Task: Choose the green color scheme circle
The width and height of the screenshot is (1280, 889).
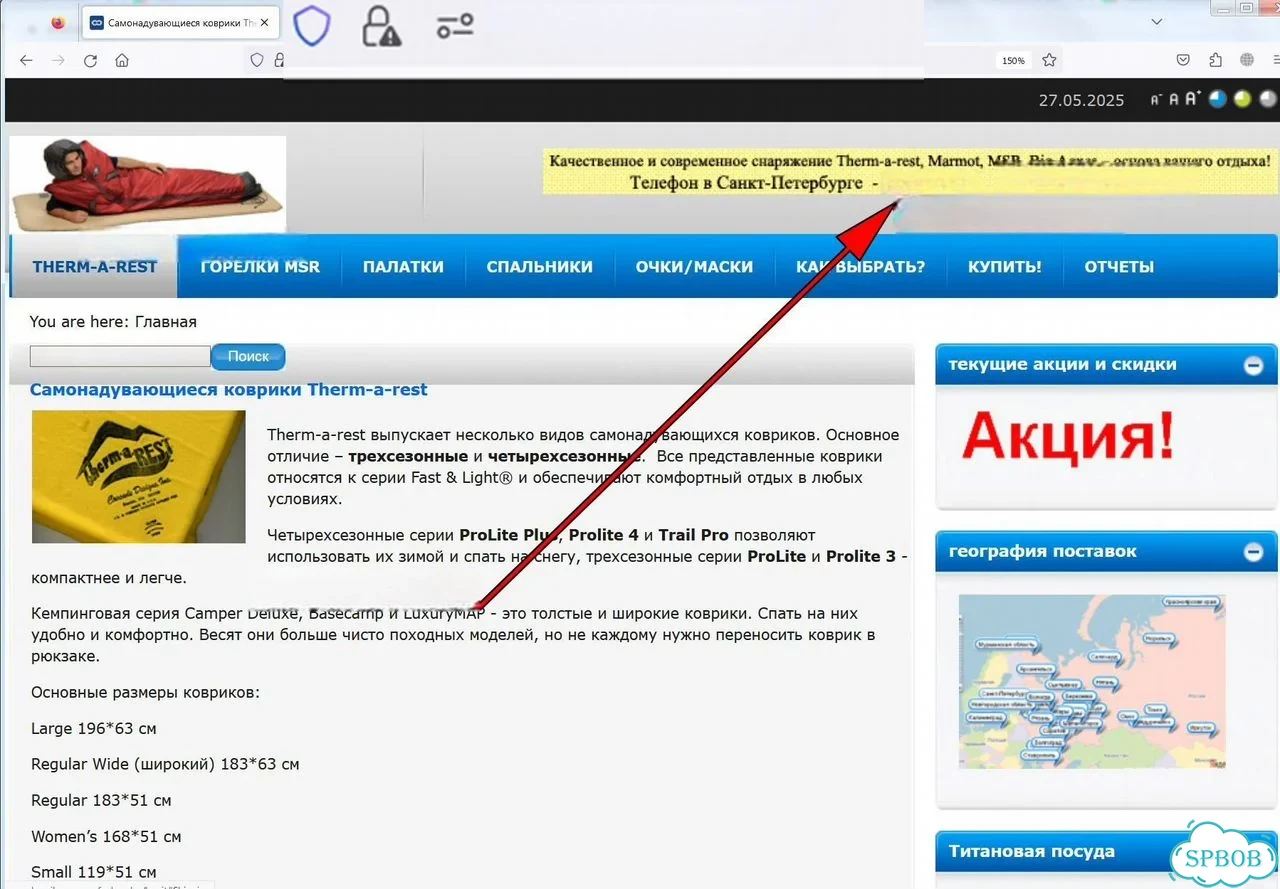Action: tap(1243, 98)
